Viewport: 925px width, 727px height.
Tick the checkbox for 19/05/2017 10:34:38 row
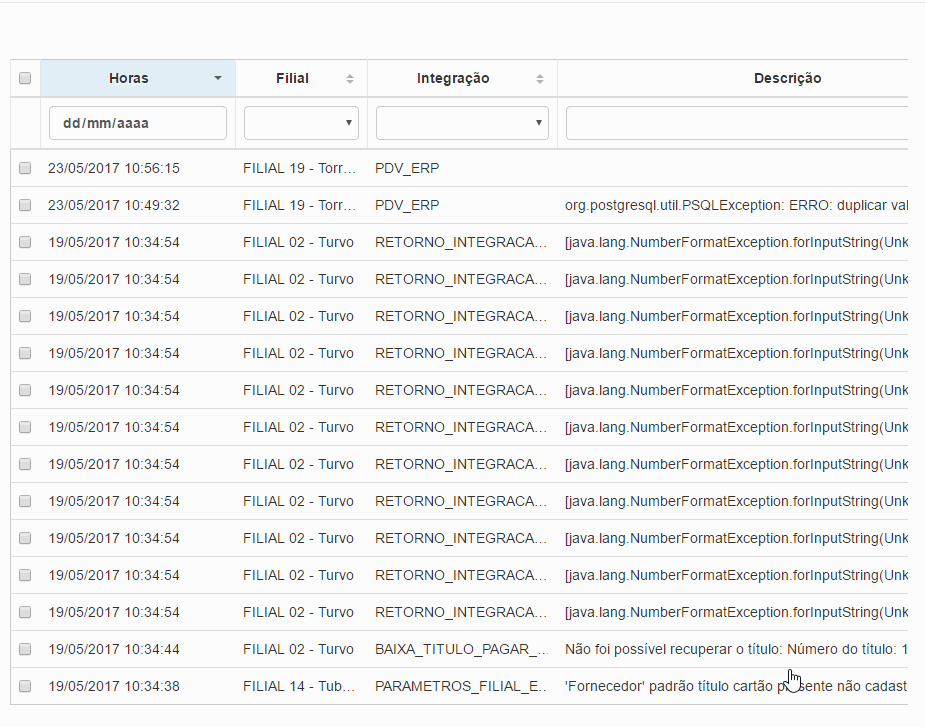pyautogui.click(x=25, y=687)
